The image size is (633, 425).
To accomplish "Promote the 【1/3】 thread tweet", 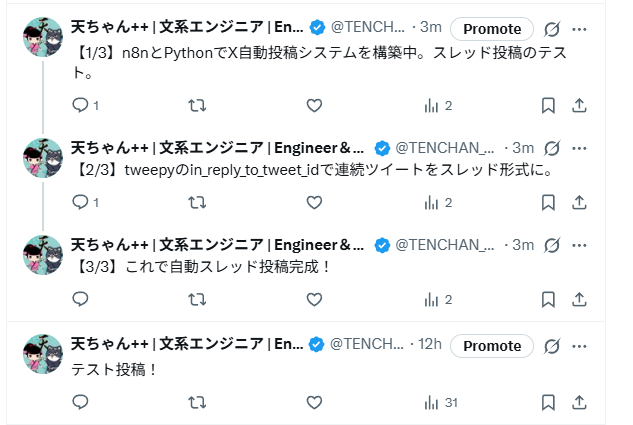I will [x=492, y=29].
